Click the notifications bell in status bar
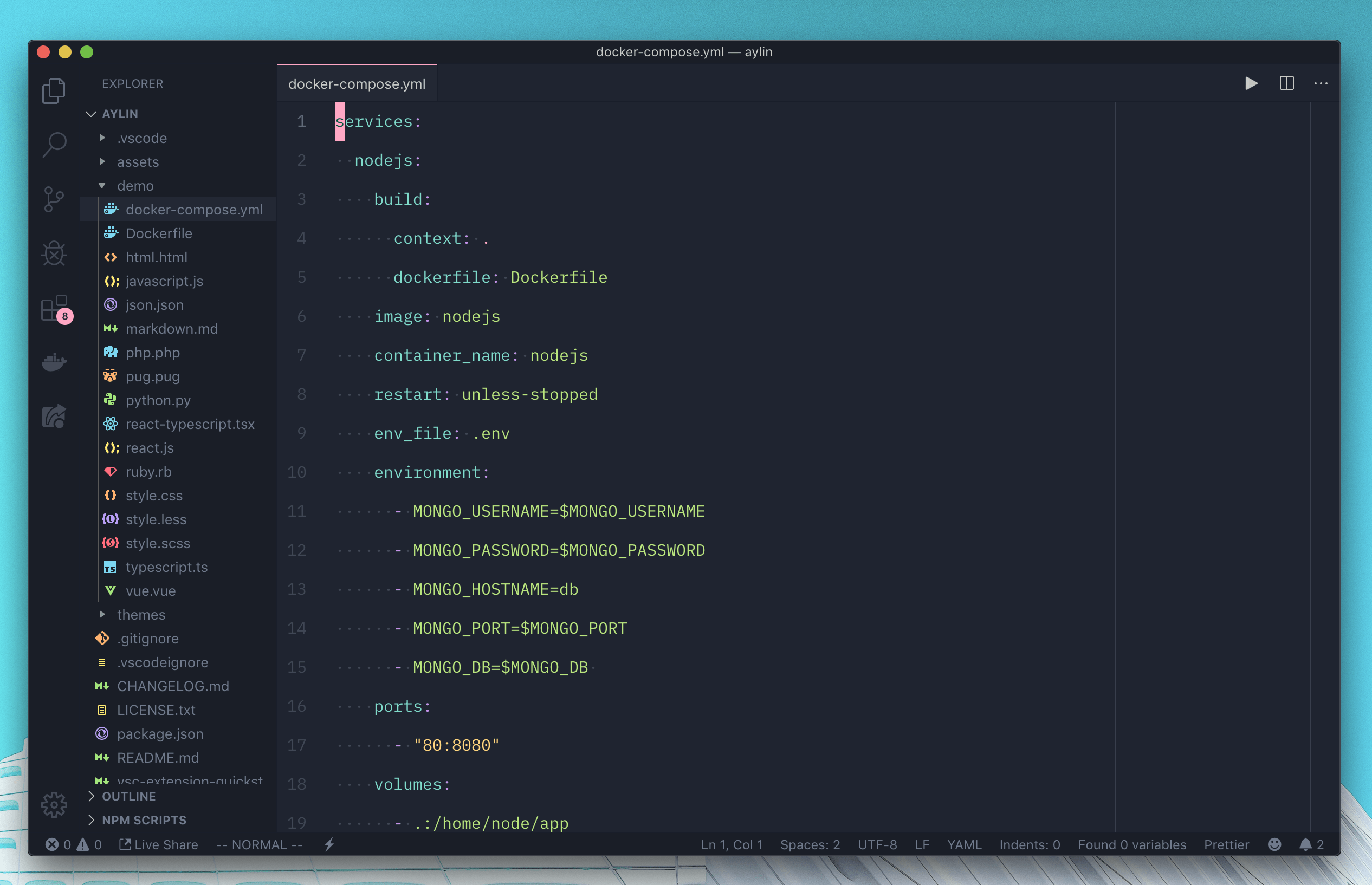Viewport: 1372px width, 885px height. click(x=1305, y=844)
